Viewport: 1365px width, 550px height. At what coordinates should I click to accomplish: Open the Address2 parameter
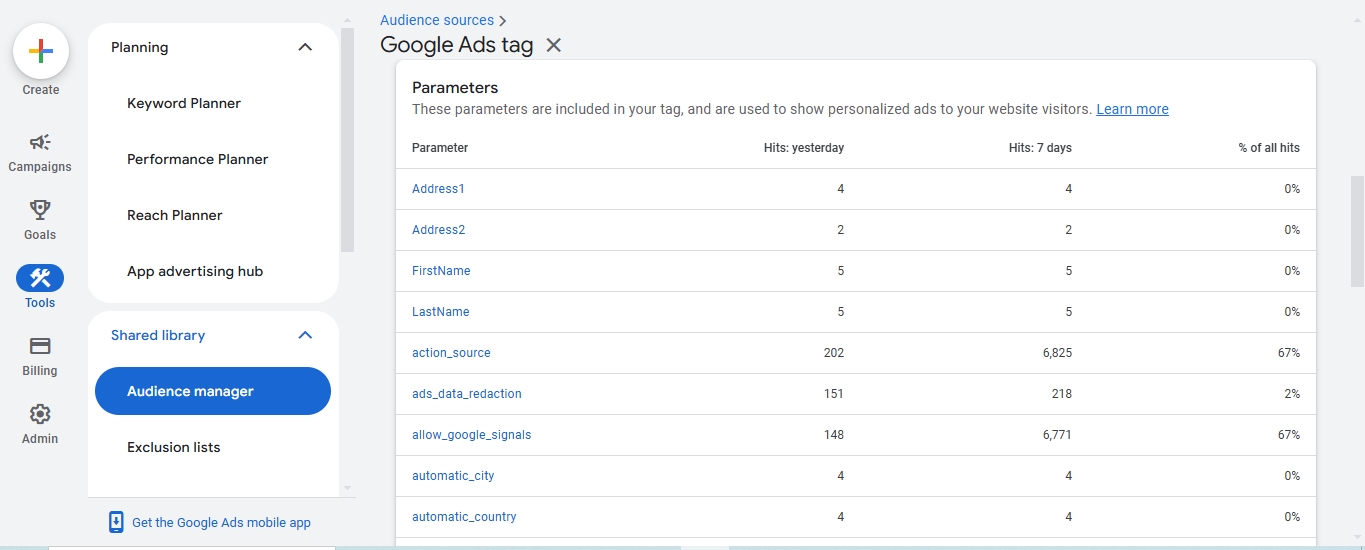pos(438,230)
